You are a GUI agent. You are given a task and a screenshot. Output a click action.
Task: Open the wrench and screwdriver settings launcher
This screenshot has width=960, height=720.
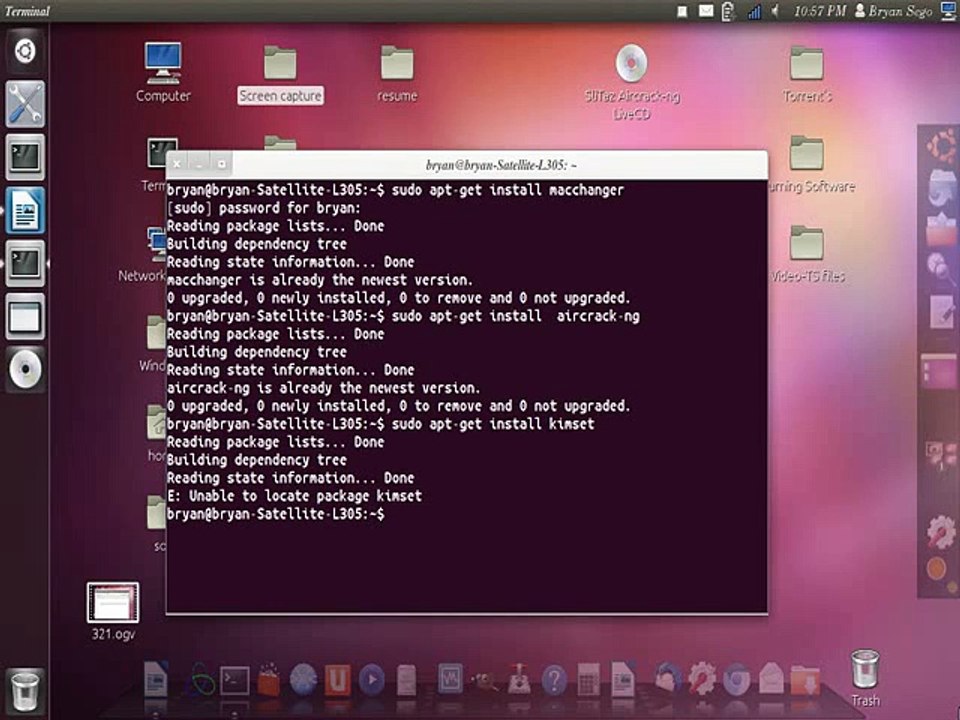[25, 104]
